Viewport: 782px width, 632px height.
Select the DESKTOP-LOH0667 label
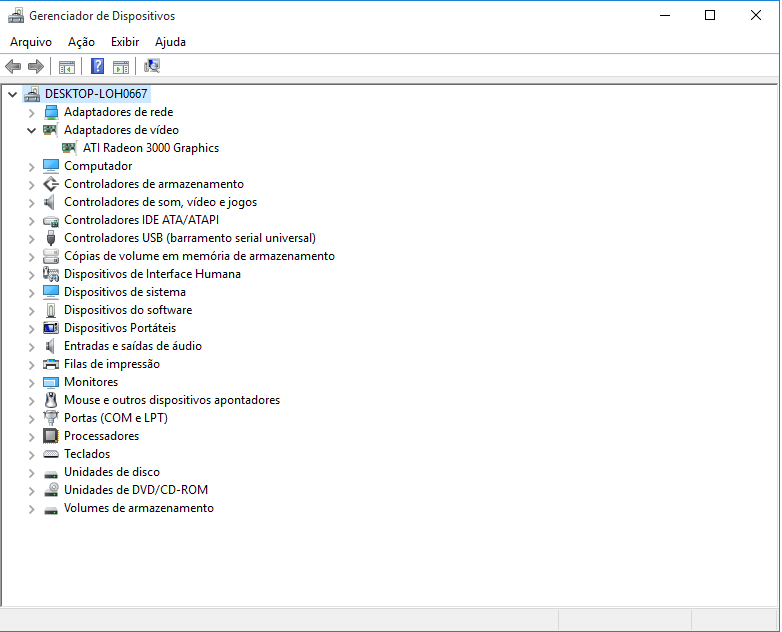click(96, 94)
